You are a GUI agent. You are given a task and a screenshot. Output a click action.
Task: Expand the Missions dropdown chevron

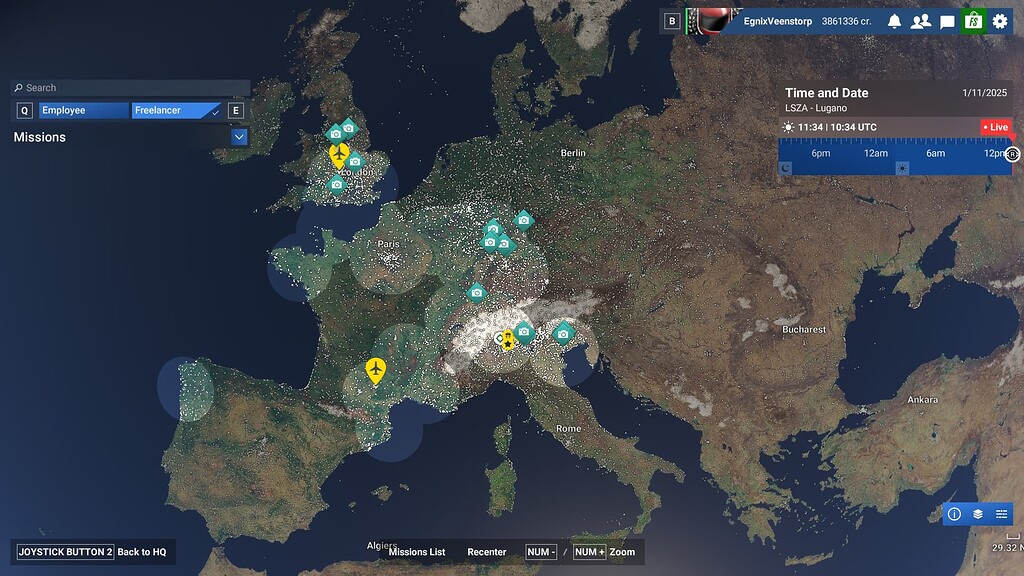pos(239,137)
